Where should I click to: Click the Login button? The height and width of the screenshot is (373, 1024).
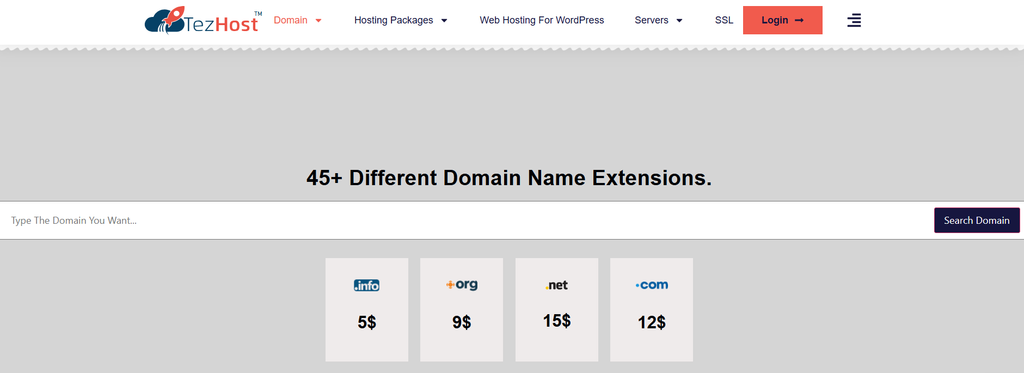coord(782,20)
